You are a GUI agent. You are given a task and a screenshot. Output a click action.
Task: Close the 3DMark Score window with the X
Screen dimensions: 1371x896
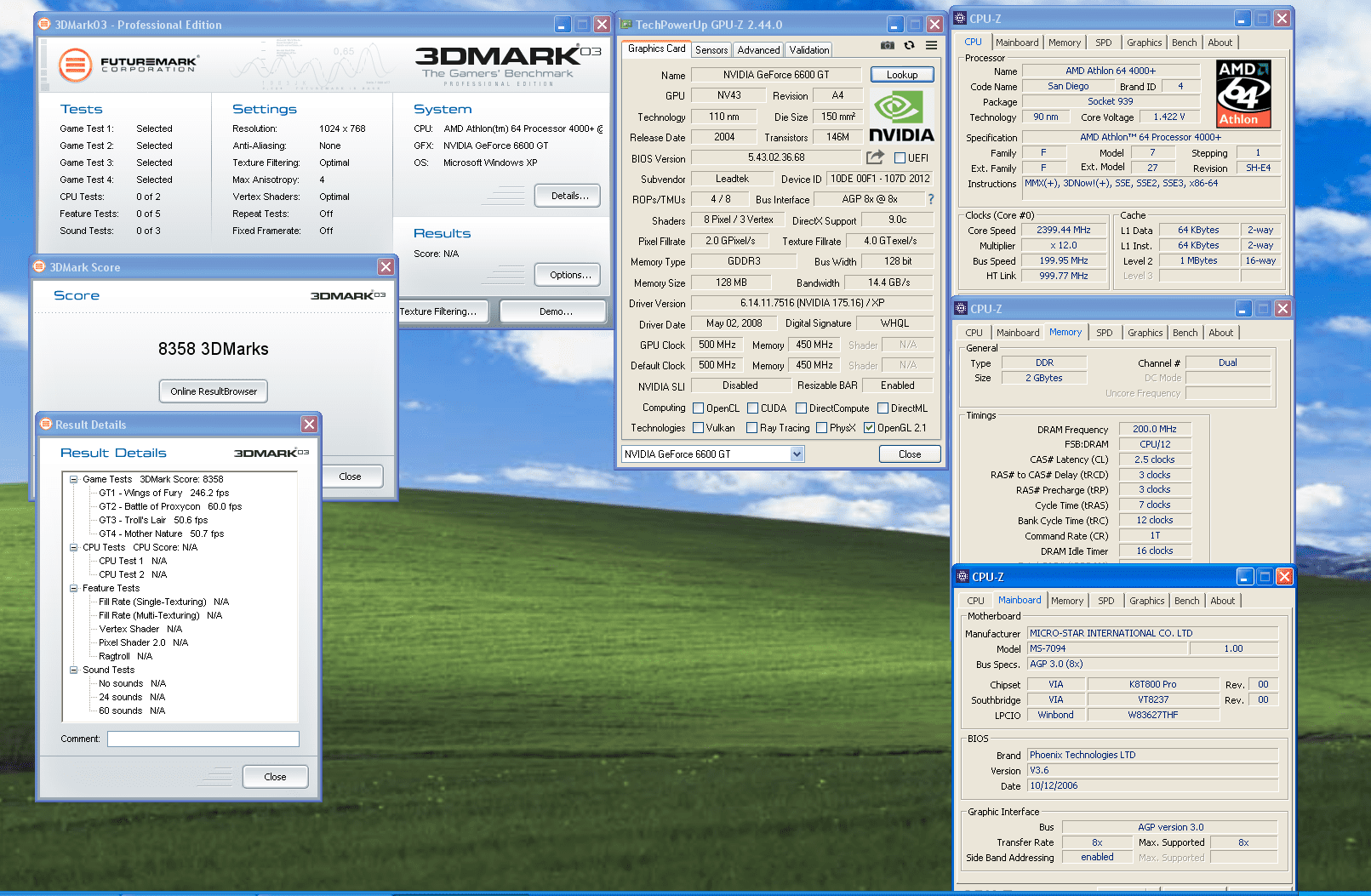pyautogui.click(x=386, y=266)
